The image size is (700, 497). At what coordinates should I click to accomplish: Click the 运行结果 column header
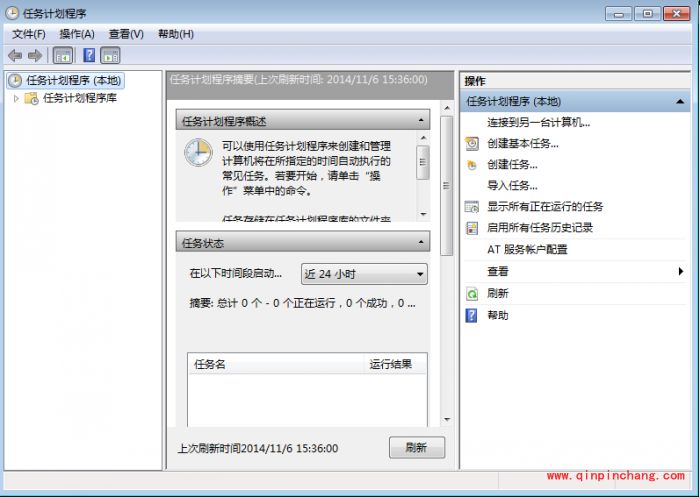click(396, 364)
